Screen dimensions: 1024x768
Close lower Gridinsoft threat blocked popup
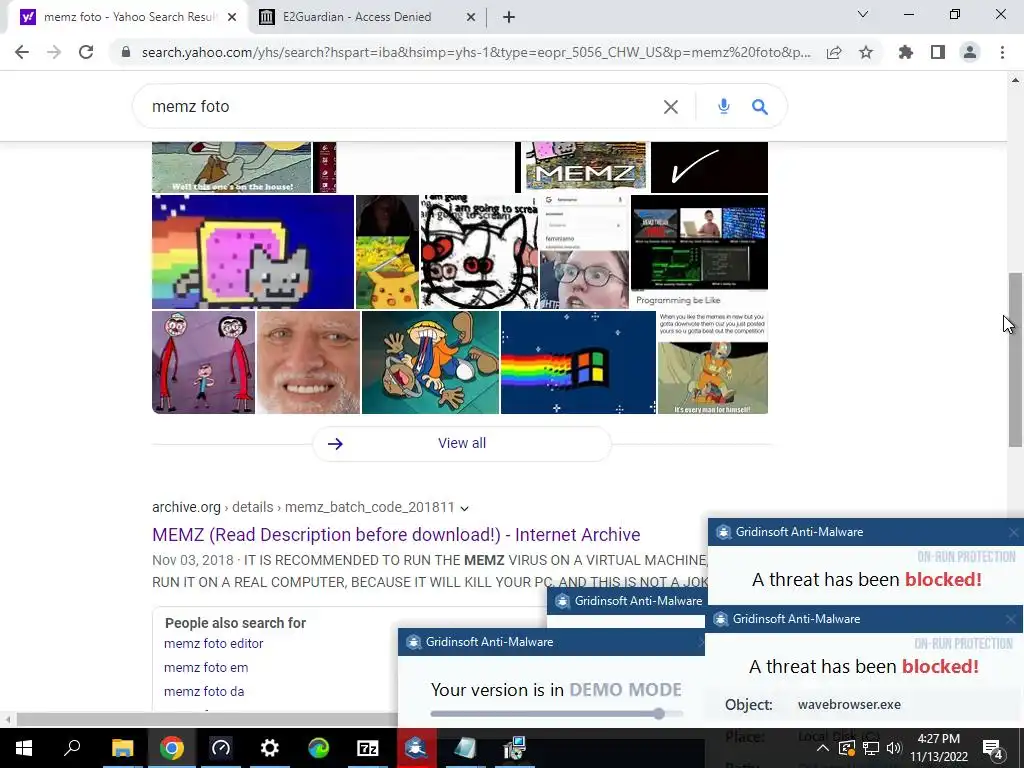click(x=1010, y=619)
